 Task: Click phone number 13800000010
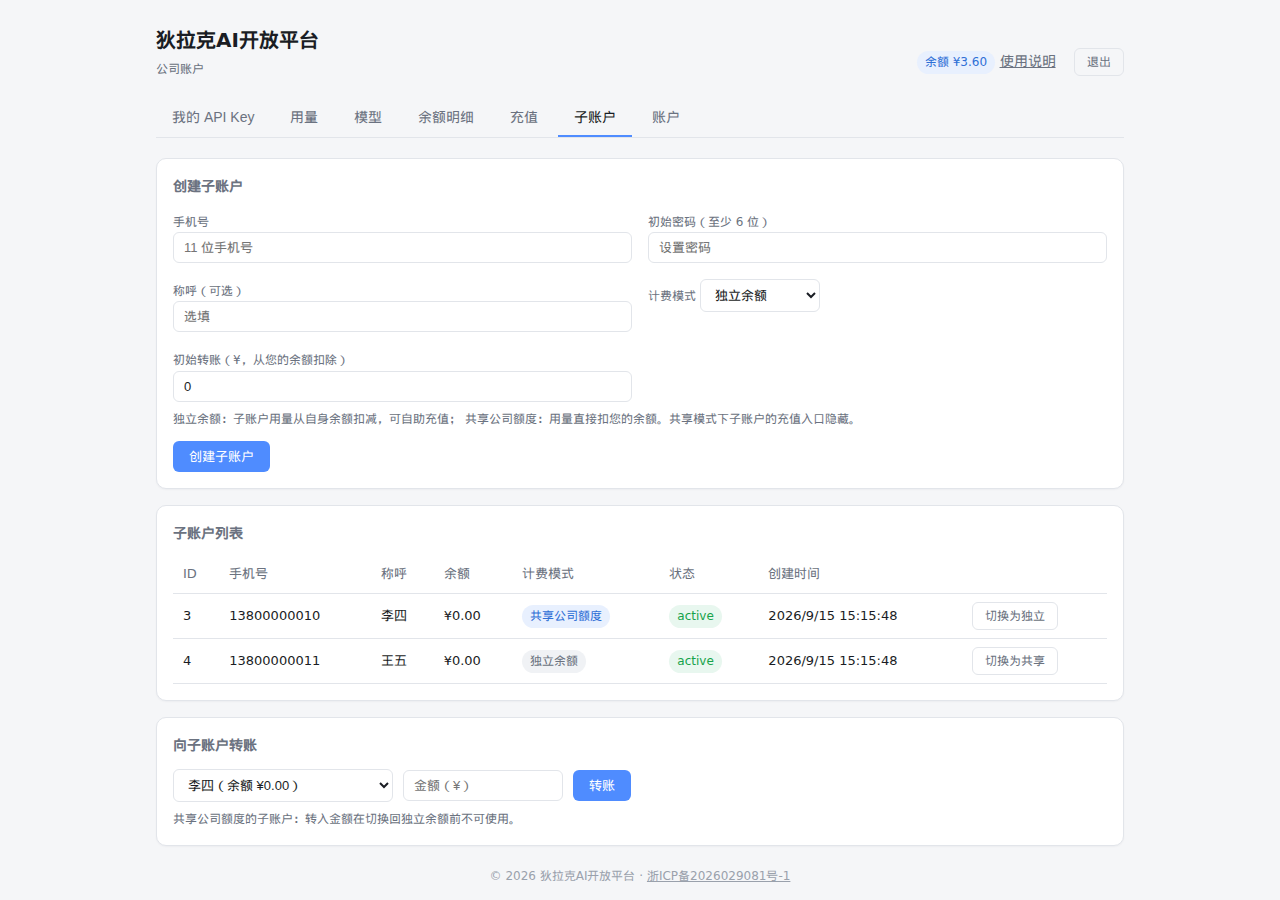(x=275, y=616)
